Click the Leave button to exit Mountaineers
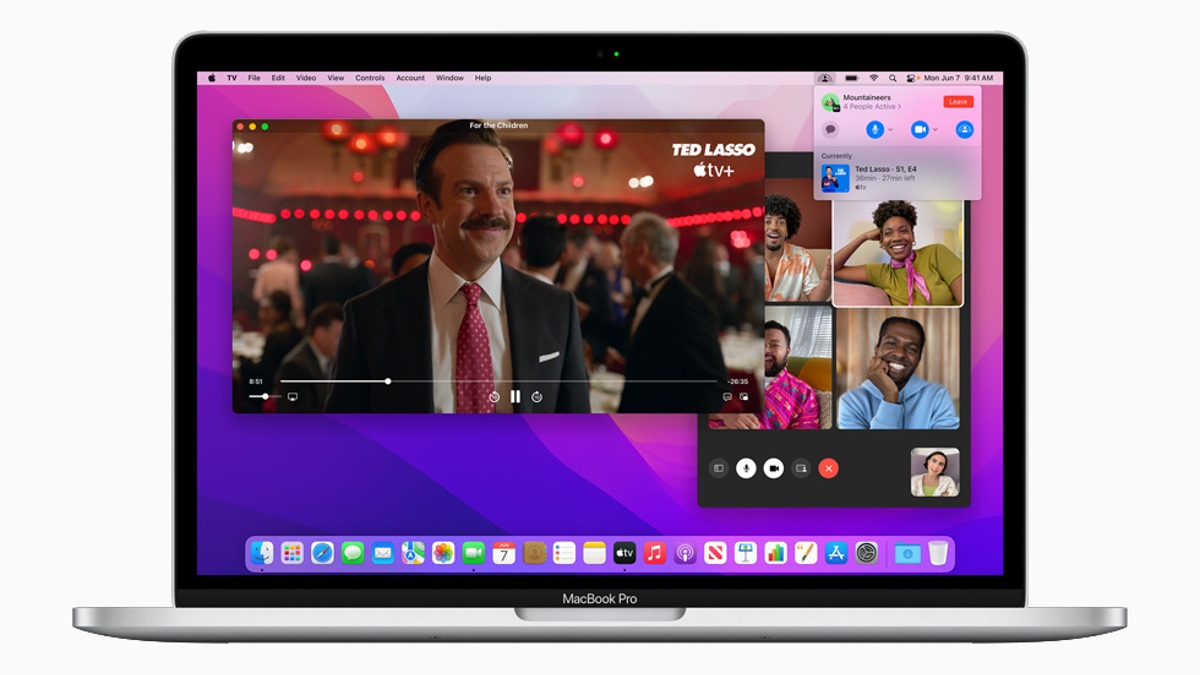Screen dimensions: 1200x675 pos(958,101)
